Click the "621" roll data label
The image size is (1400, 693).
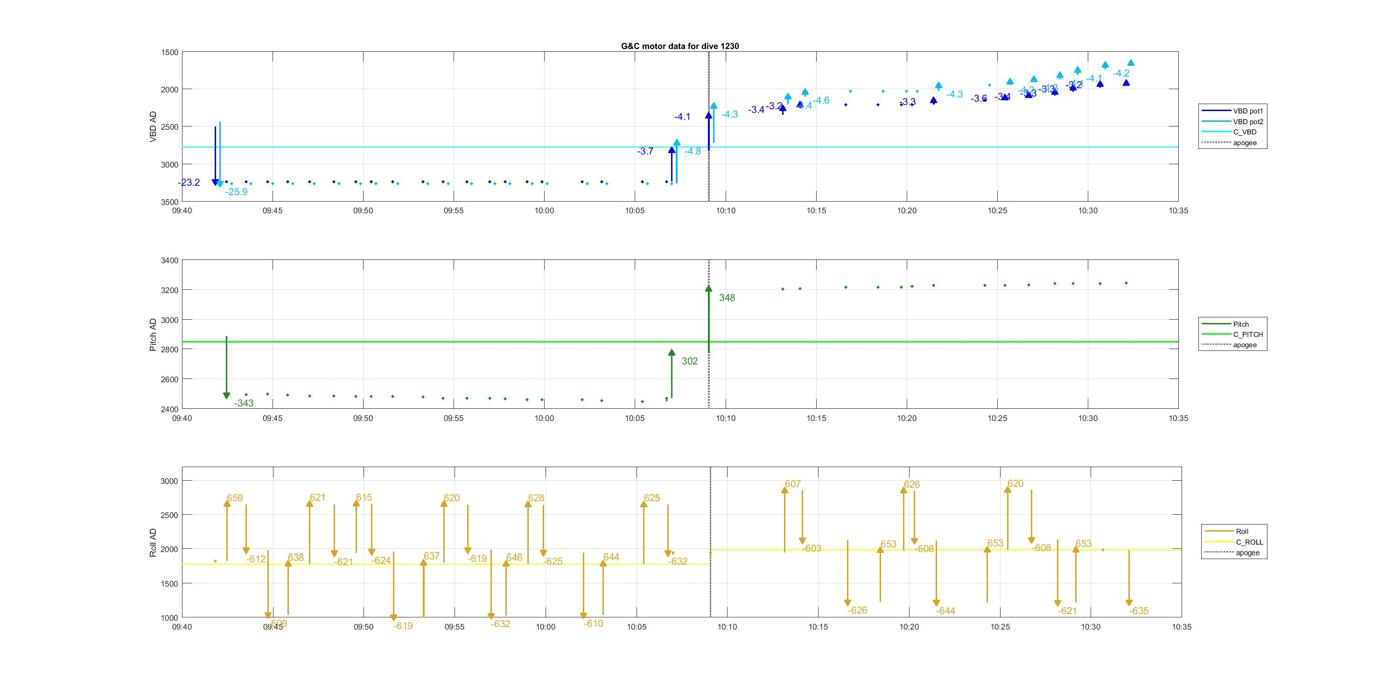pyautogui.click(x=318, y=498)
